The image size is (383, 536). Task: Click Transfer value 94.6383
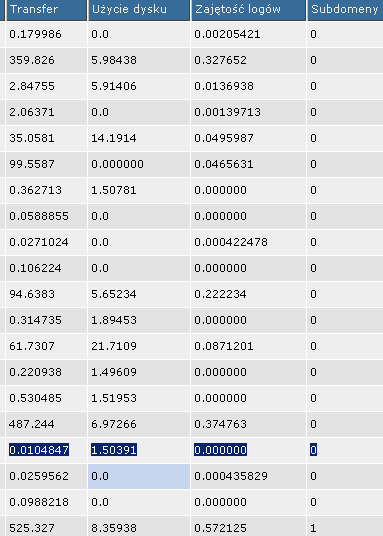32,294
